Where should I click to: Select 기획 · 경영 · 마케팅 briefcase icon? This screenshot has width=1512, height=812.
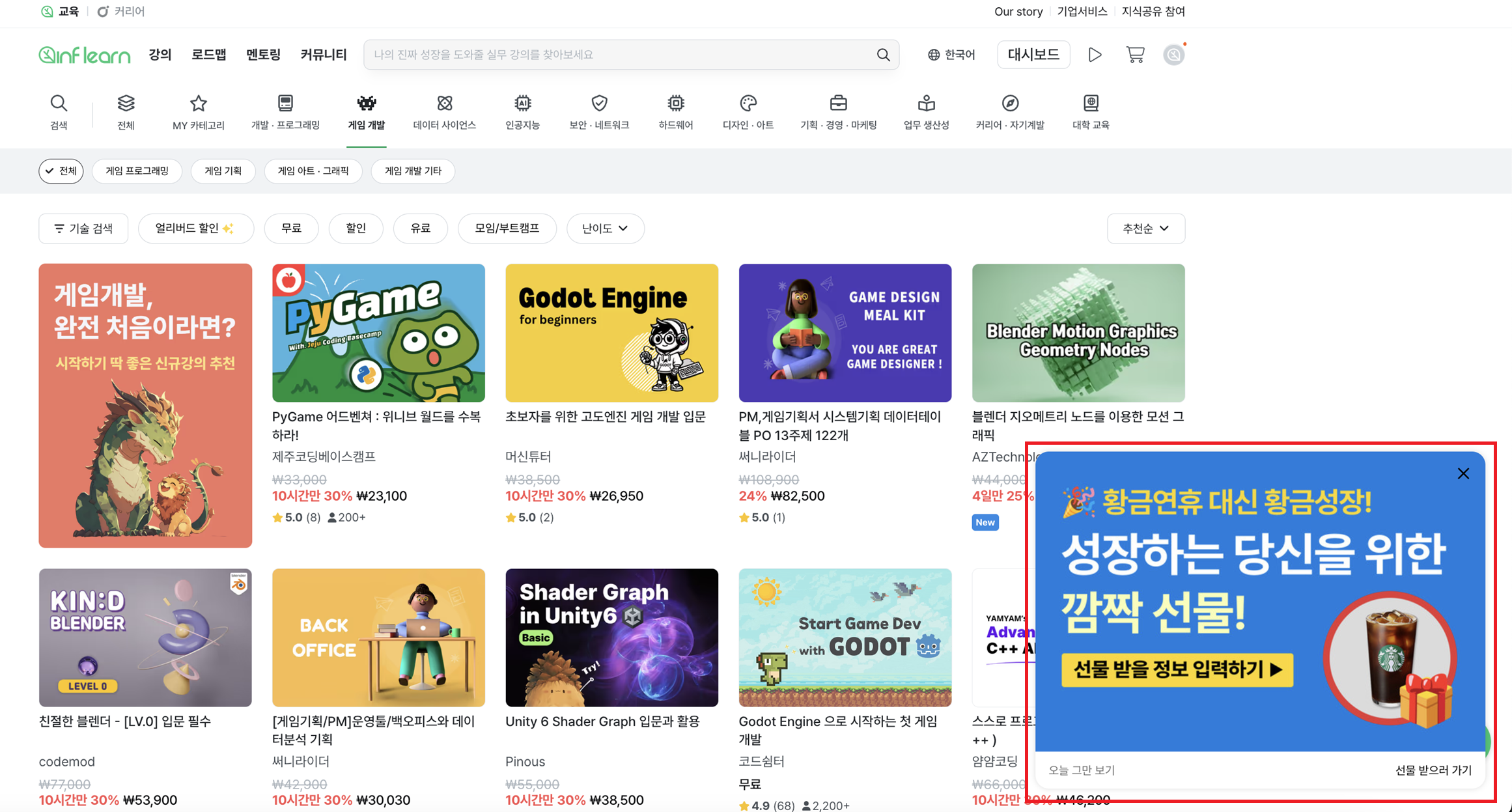click(838, 103)
